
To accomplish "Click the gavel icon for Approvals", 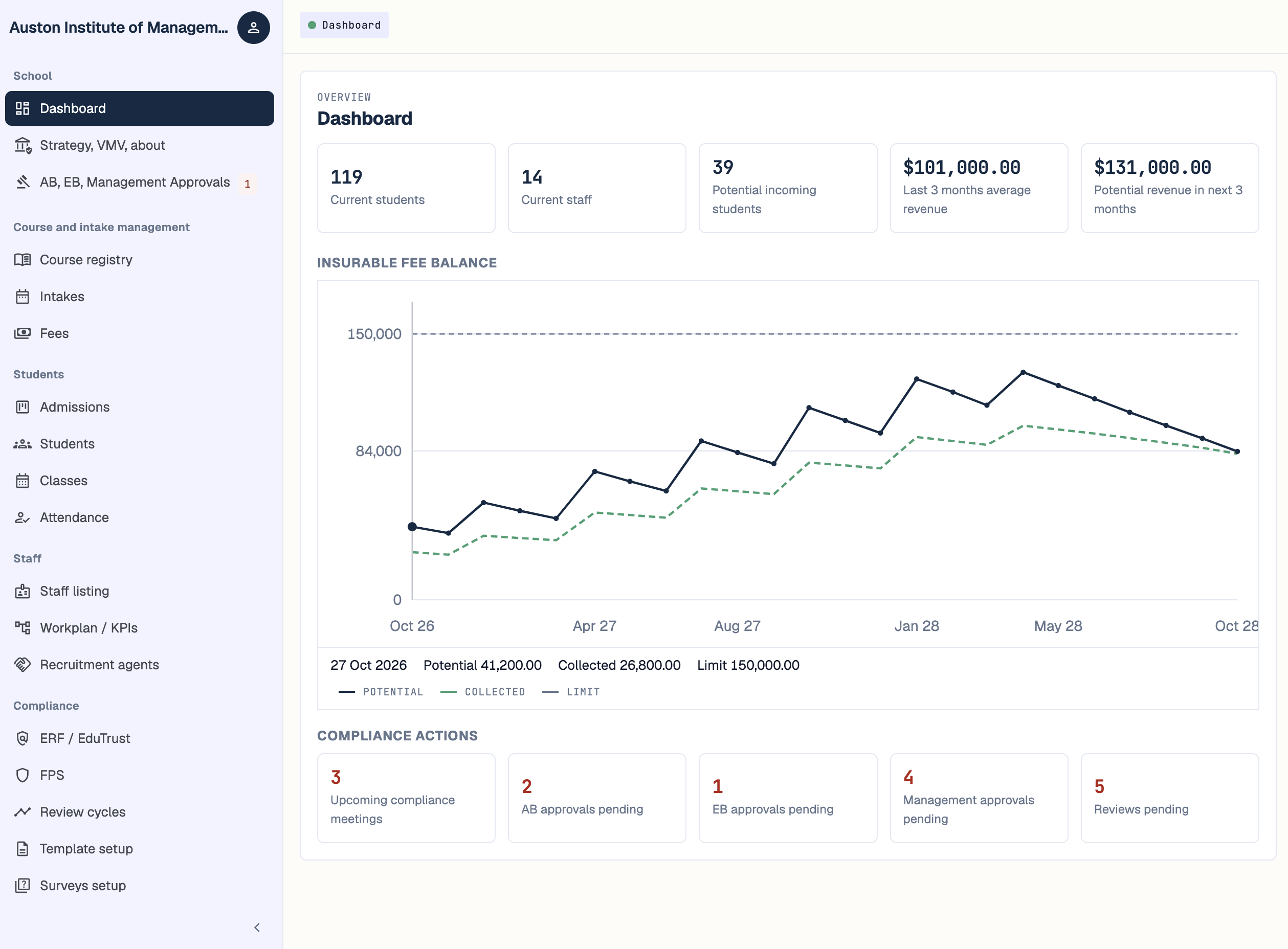I will click(23, 182).
